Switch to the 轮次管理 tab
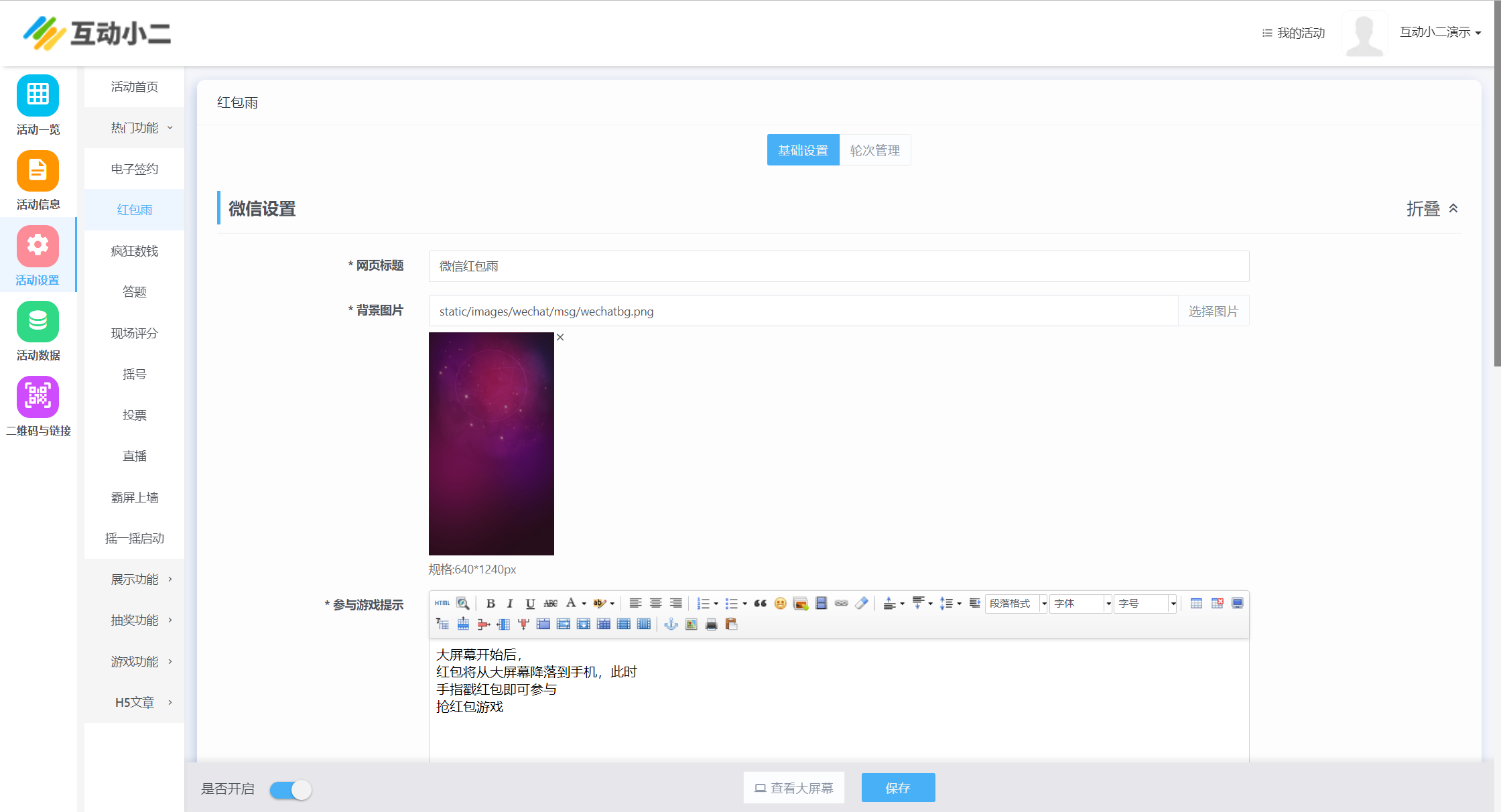 [875, 150]
